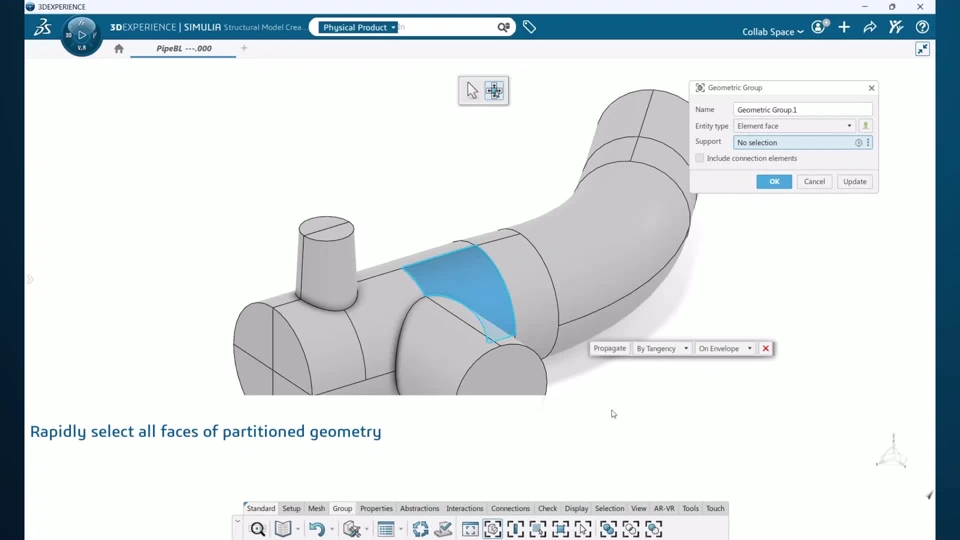This screenshot has width=960, height=540.
Task: Open the tag icon next to search
Action: point(529,27)
